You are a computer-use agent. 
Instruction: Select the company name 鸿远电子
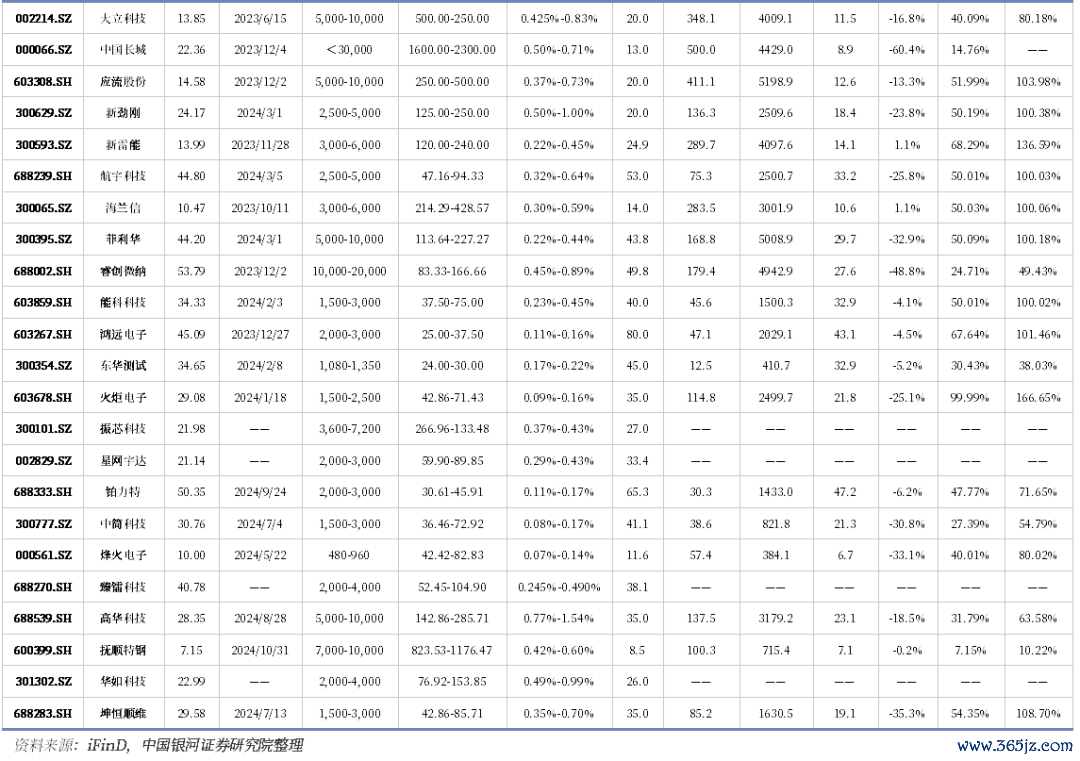point(123,335)
